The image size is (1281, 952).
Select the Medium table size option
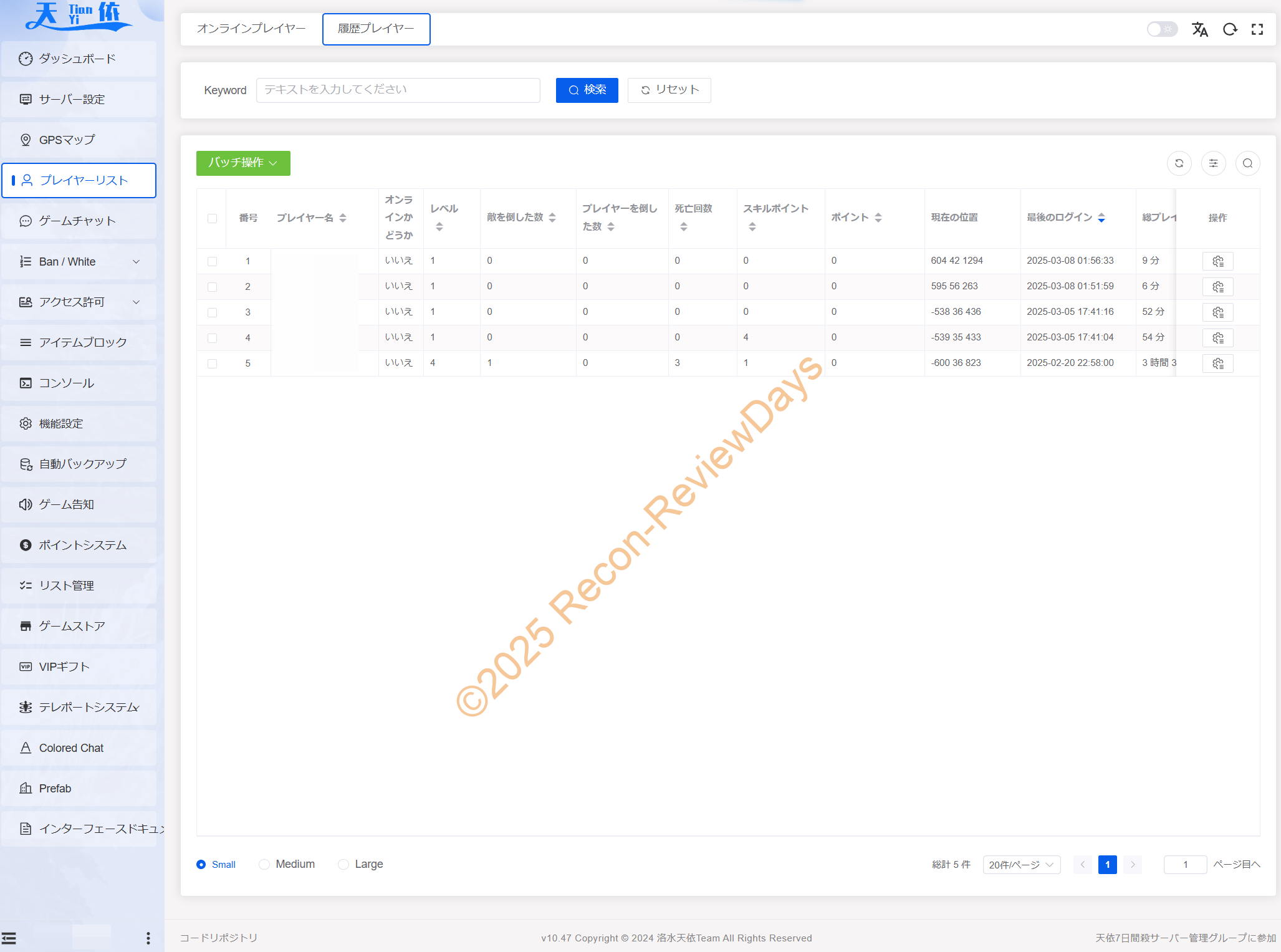tap(264, 864)
